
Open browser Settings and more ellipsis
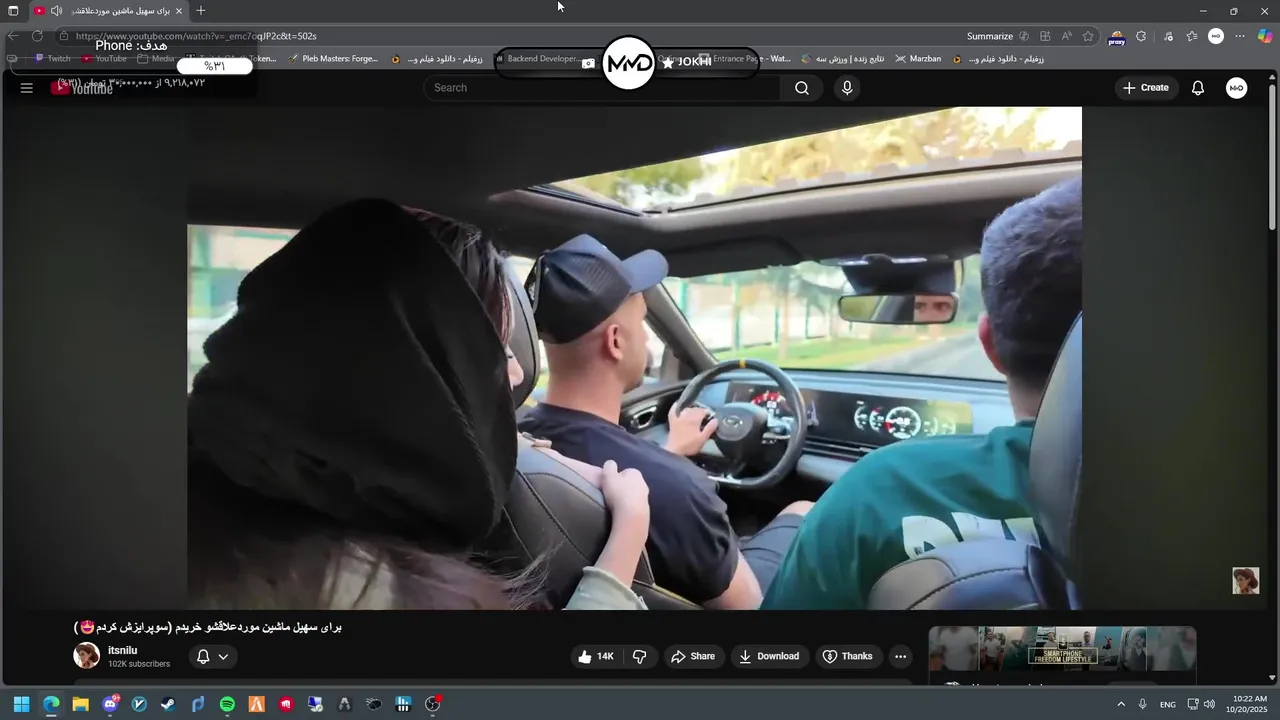click(1240, 36)
